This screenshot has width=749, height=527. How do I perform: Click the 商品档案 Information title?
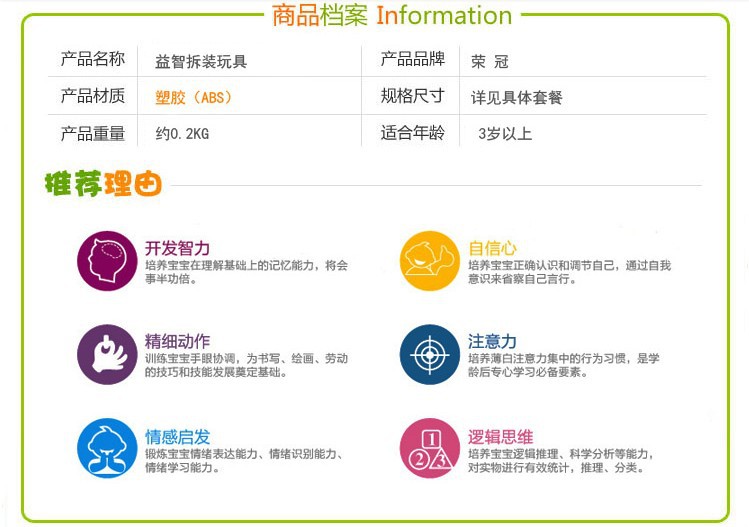(392, 15)
